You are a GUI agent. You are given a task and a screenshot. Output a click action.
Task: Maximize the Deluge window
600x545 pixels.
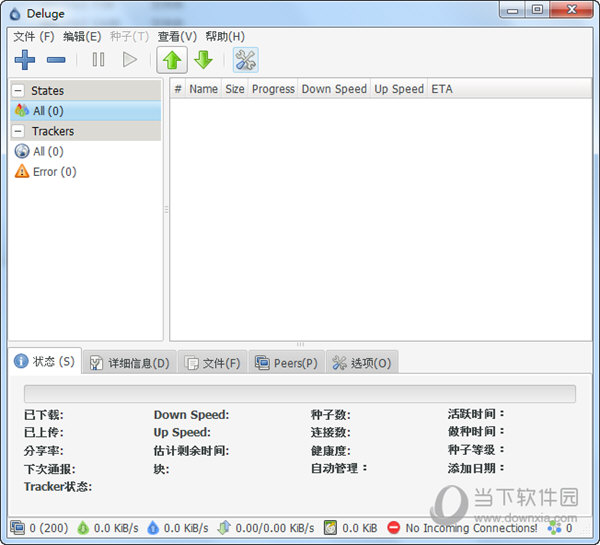537,10
